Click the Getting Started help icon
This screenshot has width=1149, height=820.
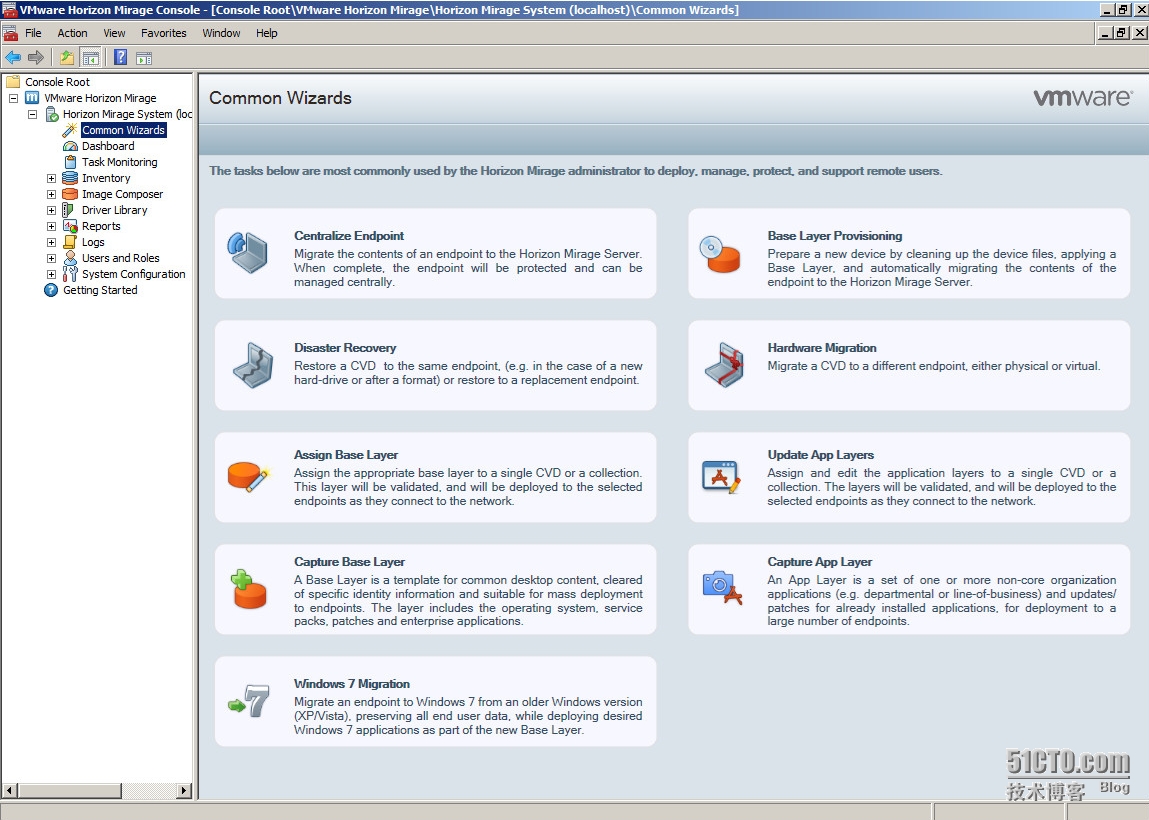pyautogui.click(x=51, y=290)
